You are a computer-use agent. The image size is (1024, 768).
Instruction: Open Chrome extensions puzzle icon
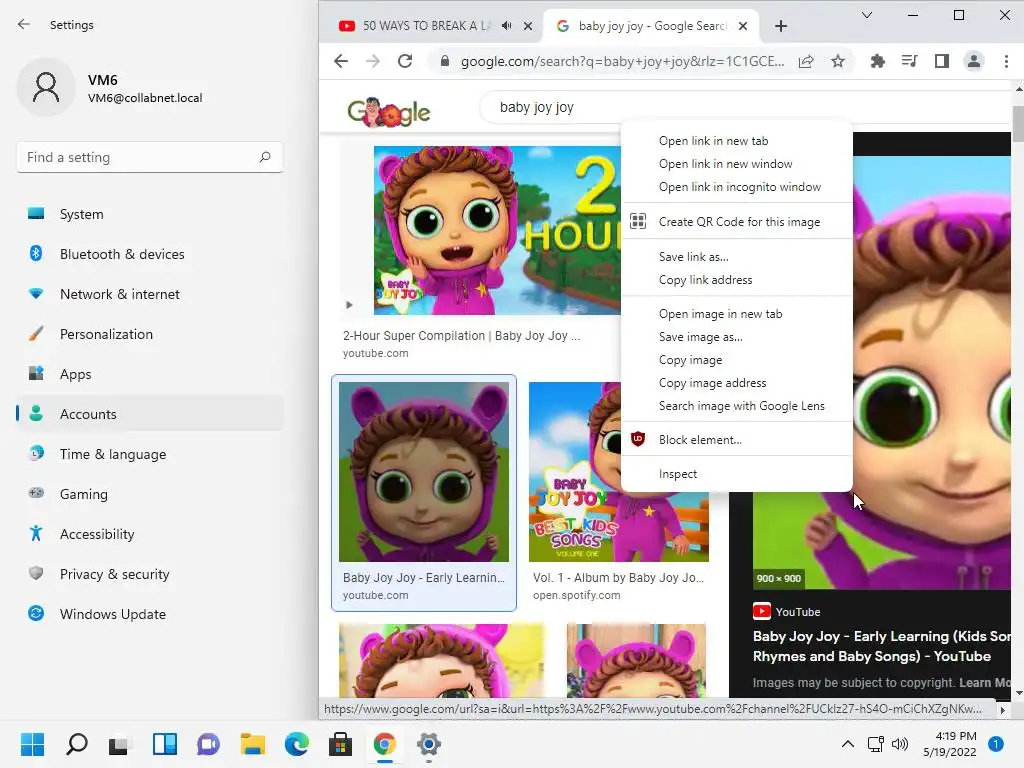tap(878, 61)
